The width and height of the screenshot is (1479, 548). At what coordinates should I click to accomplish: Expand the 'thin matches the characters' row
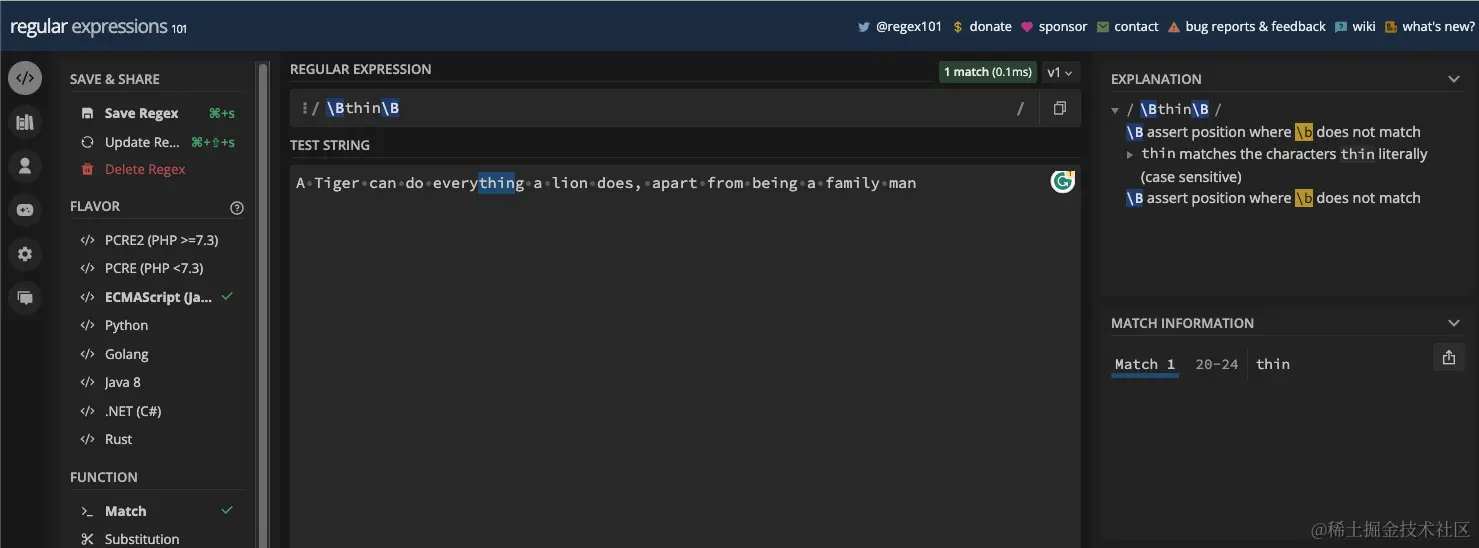point(1130,154)
